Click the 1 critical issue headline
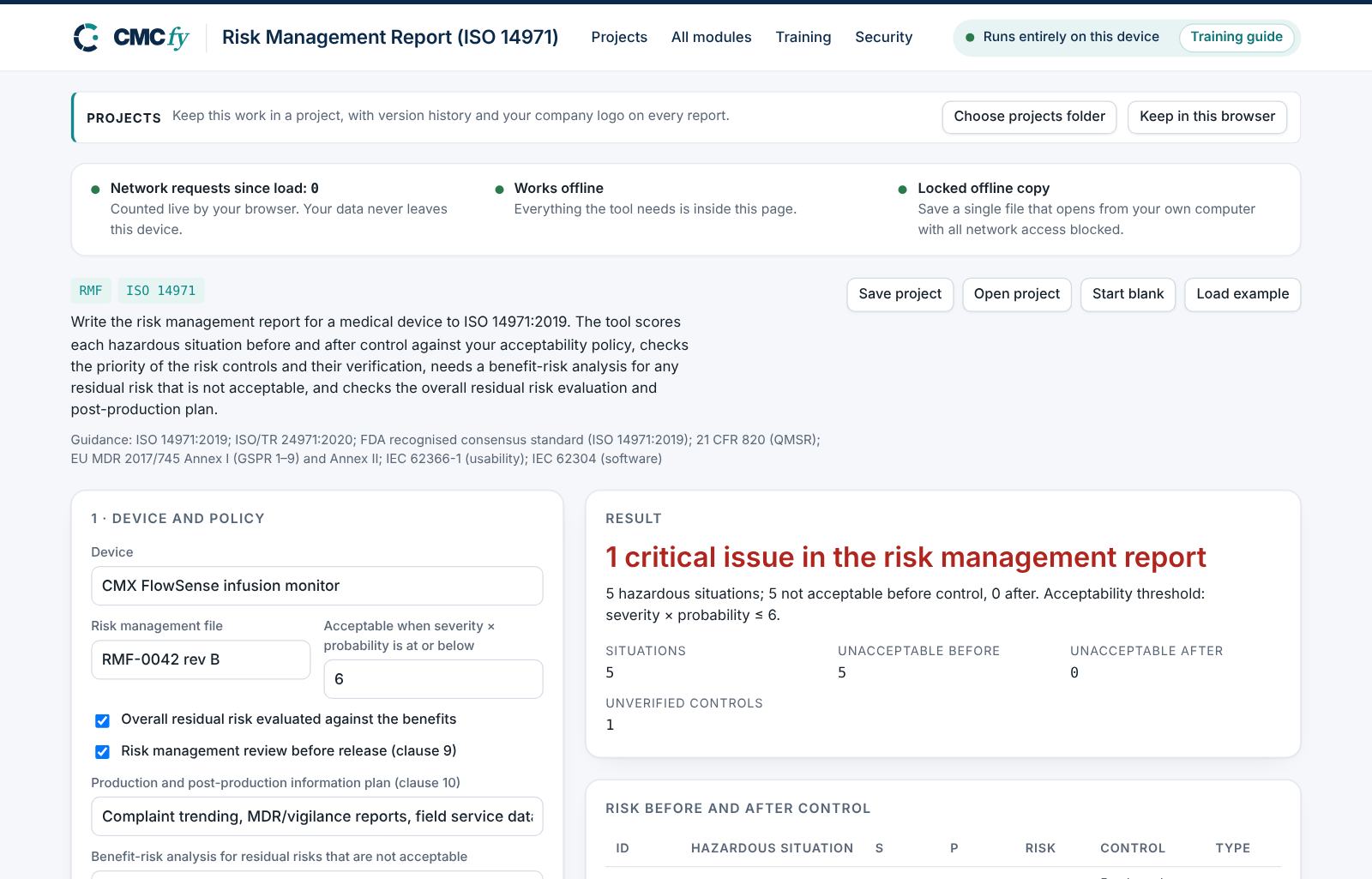The image size is (1372, 879). pos(906,557)
